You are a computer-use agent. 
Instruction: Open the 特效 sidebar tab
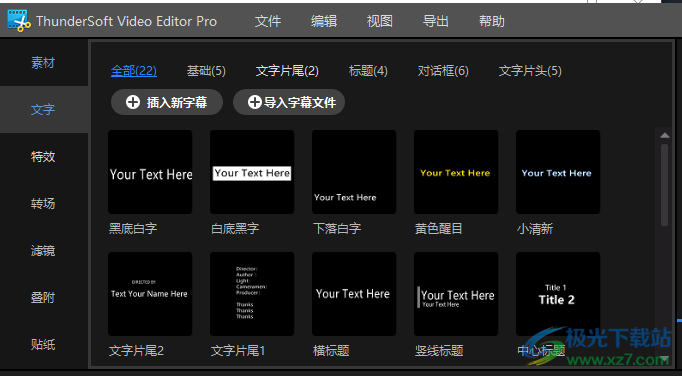[x=43, y=157]
